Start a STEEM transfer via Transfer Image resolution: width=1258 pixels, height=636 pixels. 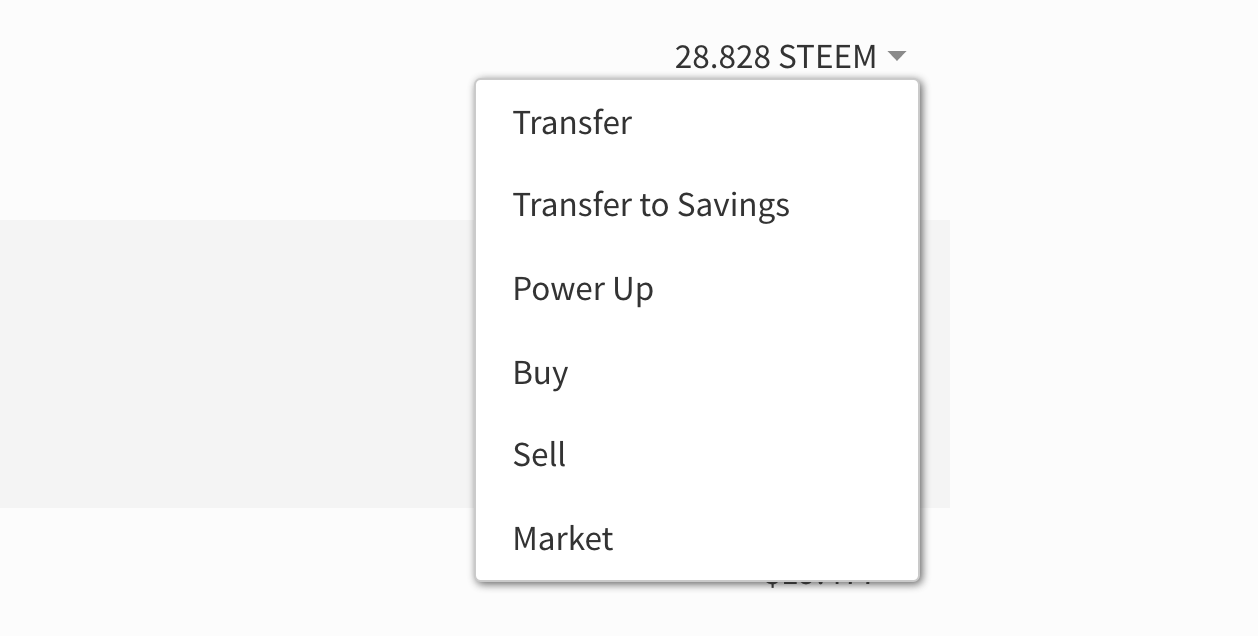point(572,123)
